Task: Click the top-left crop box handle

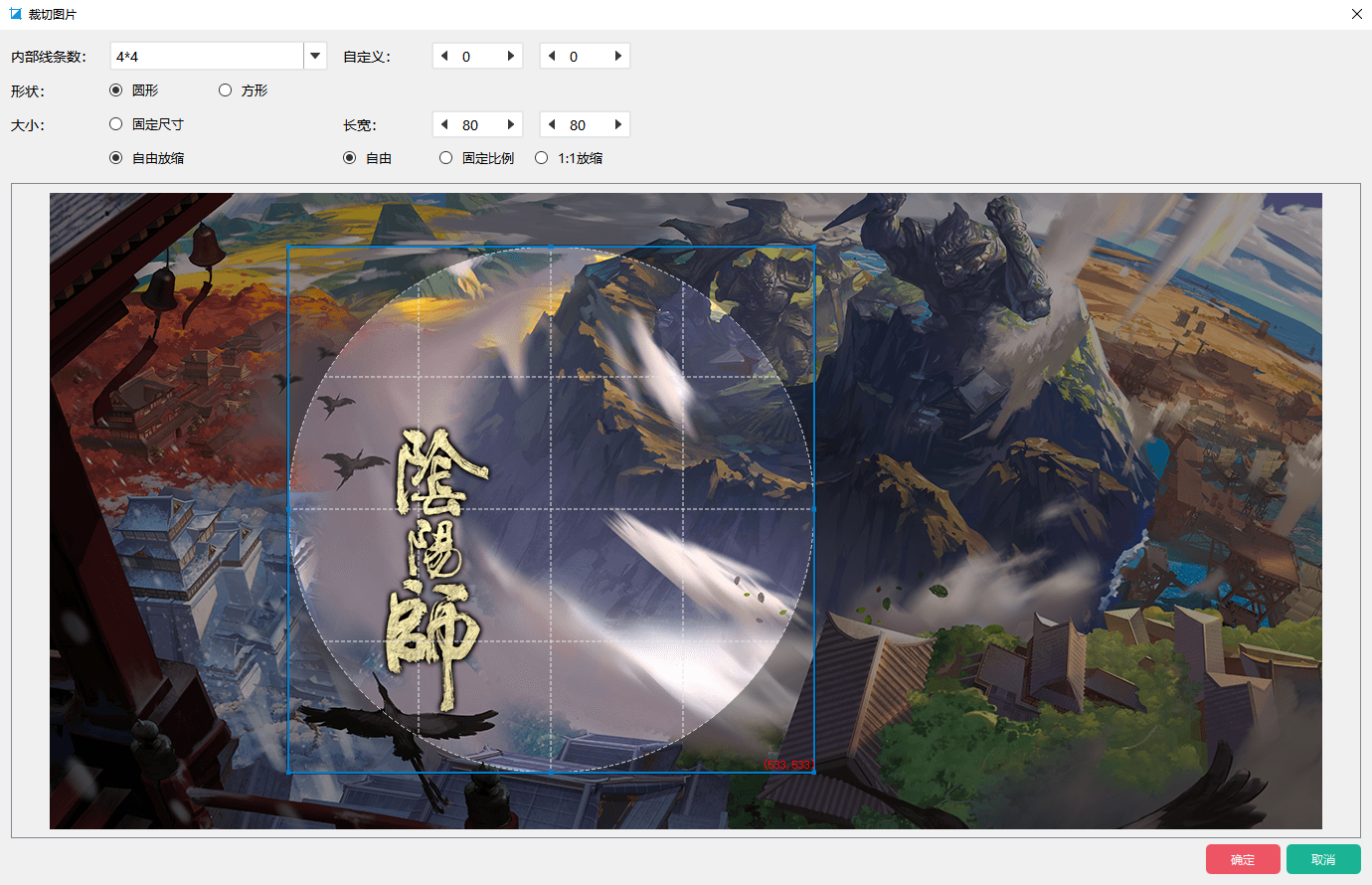Action: click(x=288, y=247)
